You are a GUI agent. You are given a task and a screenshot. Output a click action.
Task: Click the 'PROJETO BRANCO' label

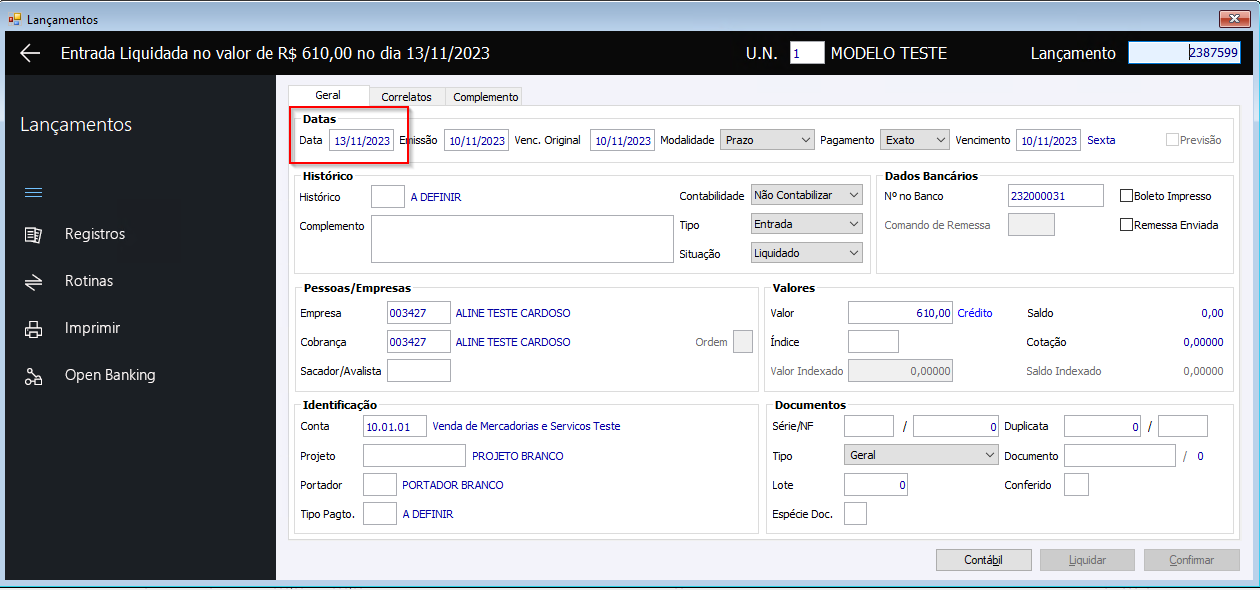[x=518, y=456]
